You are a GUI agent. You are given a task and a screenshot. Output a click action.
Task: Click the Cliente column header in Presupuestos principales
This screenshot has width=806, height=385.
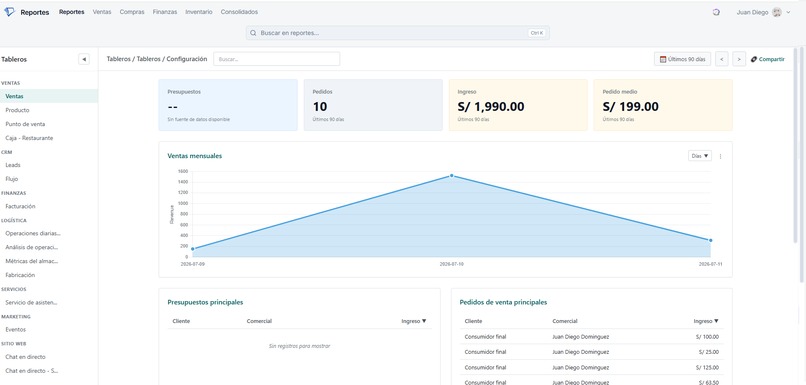point(181,321)
